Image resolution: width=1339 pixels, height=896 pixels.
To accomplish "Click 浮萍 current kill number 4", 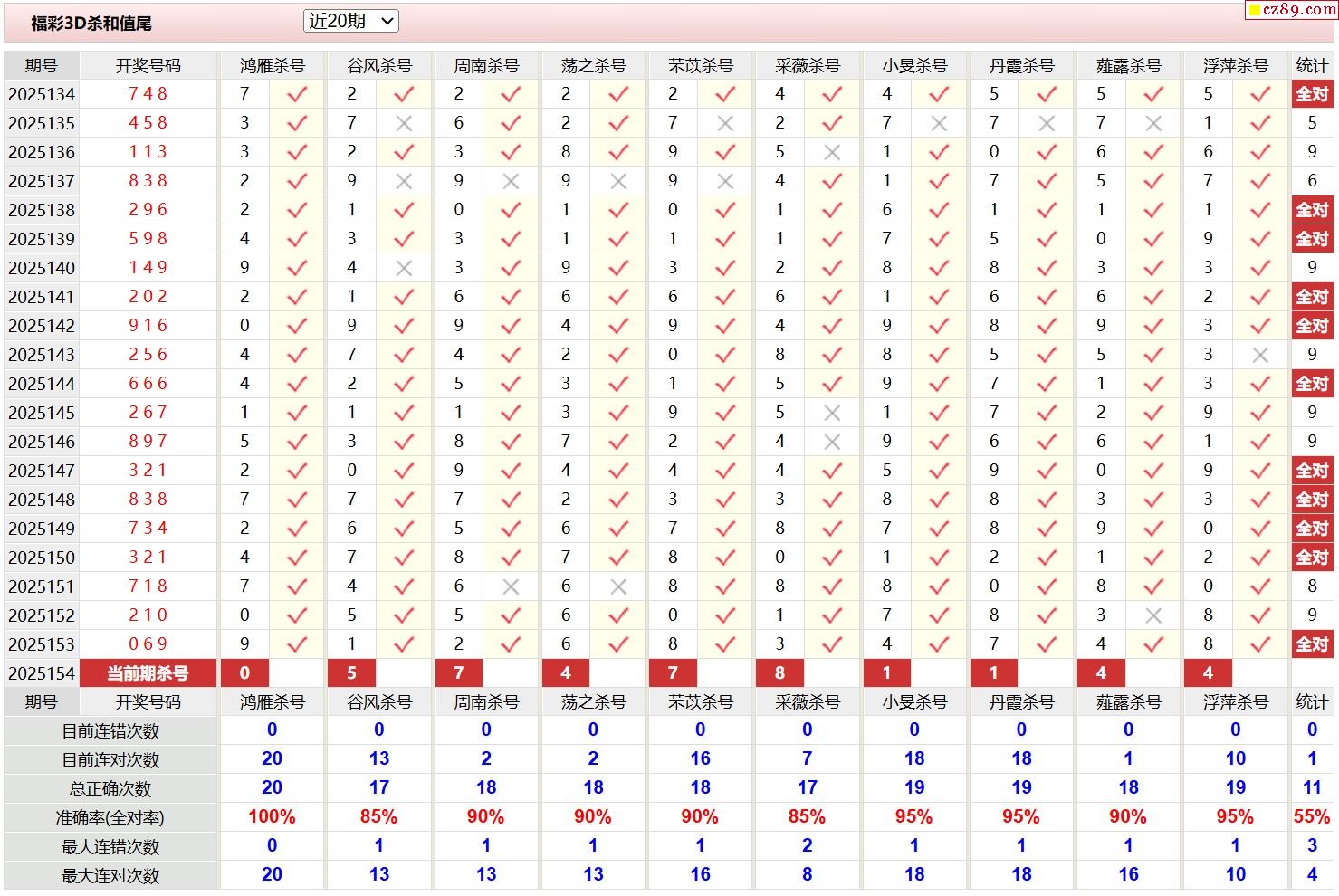I will (x=1208, y=673).
